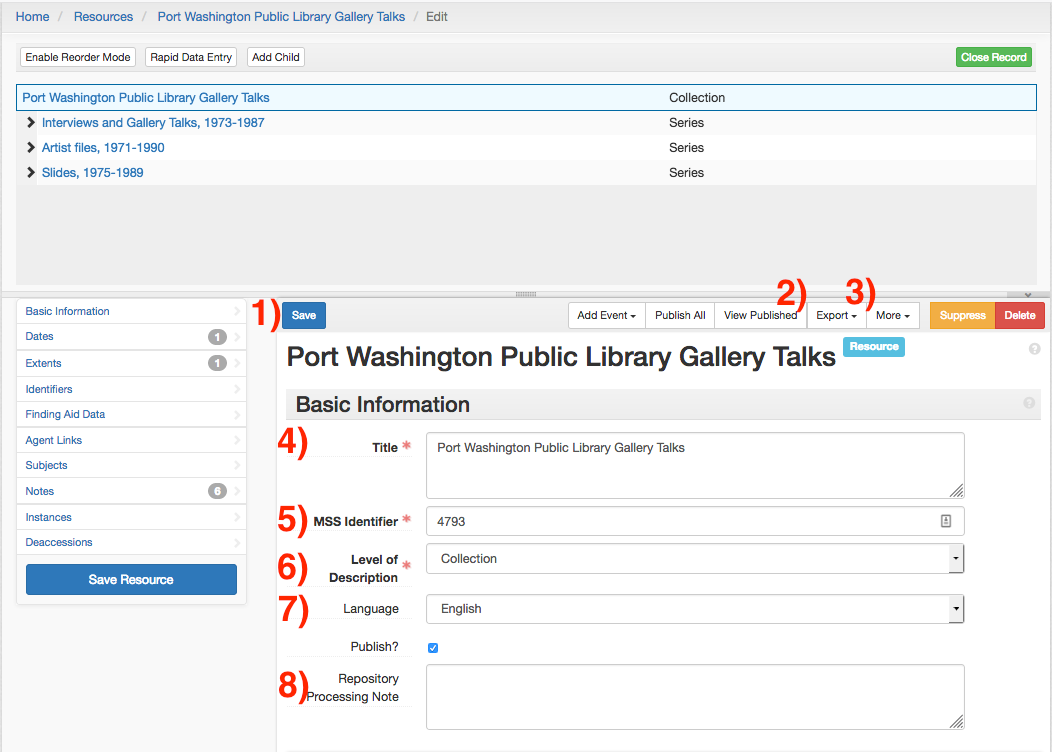Click the help icon beside Basic Information heading
This screenshot has height=752, width=1052.
[x=1029, y=404]
